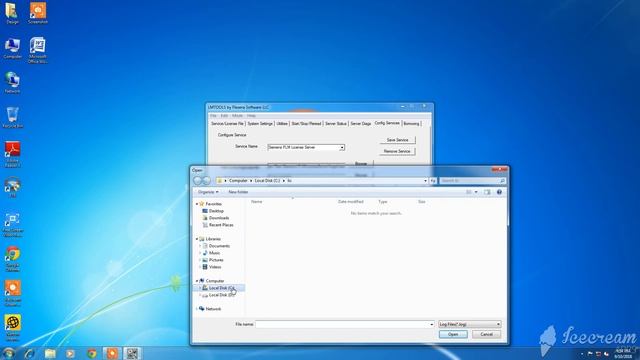Go back in the Open dialog

(x=198, y=180)
